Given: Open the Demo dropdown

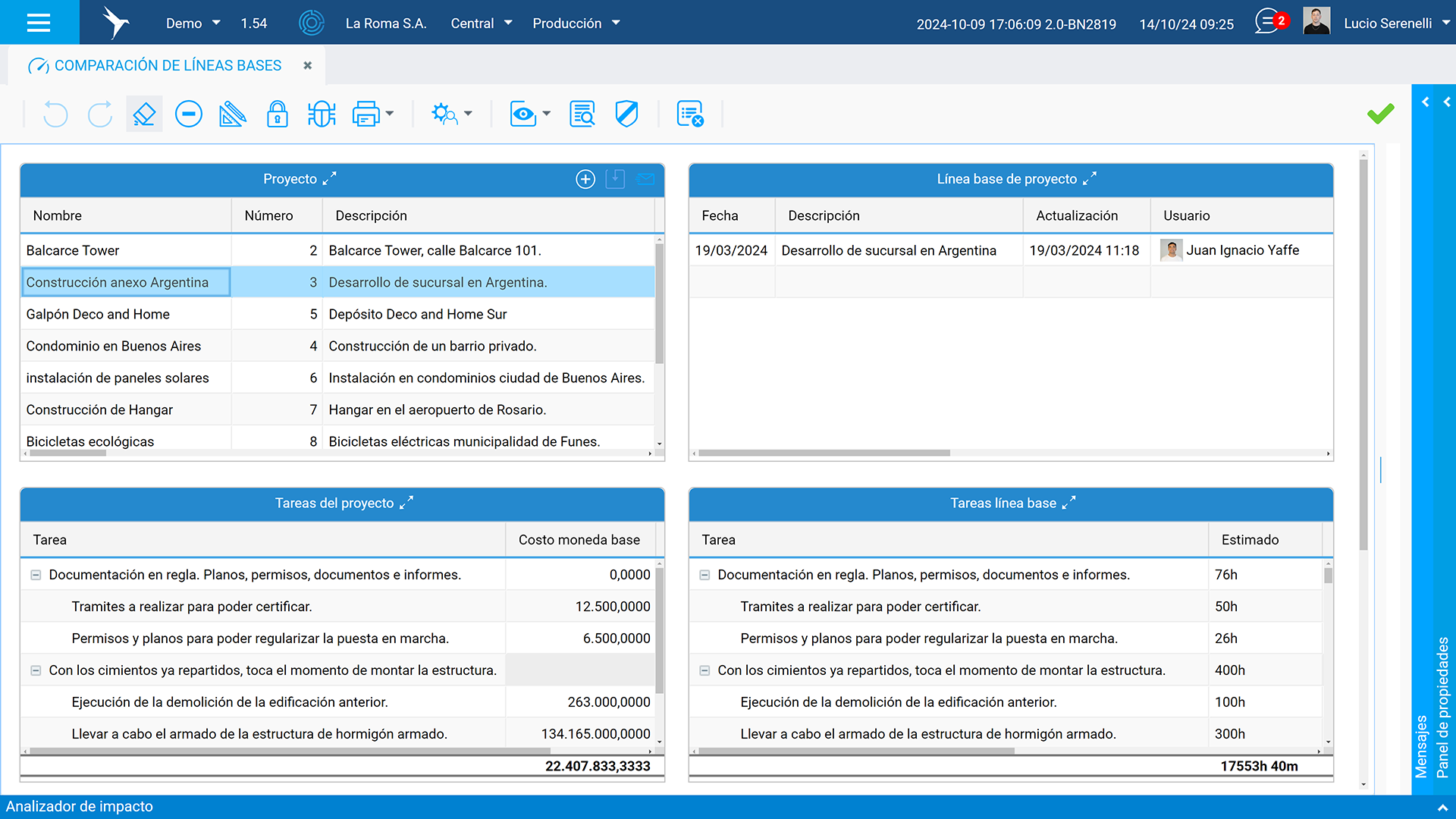Looking at the screenshot, I should point(193,24).
